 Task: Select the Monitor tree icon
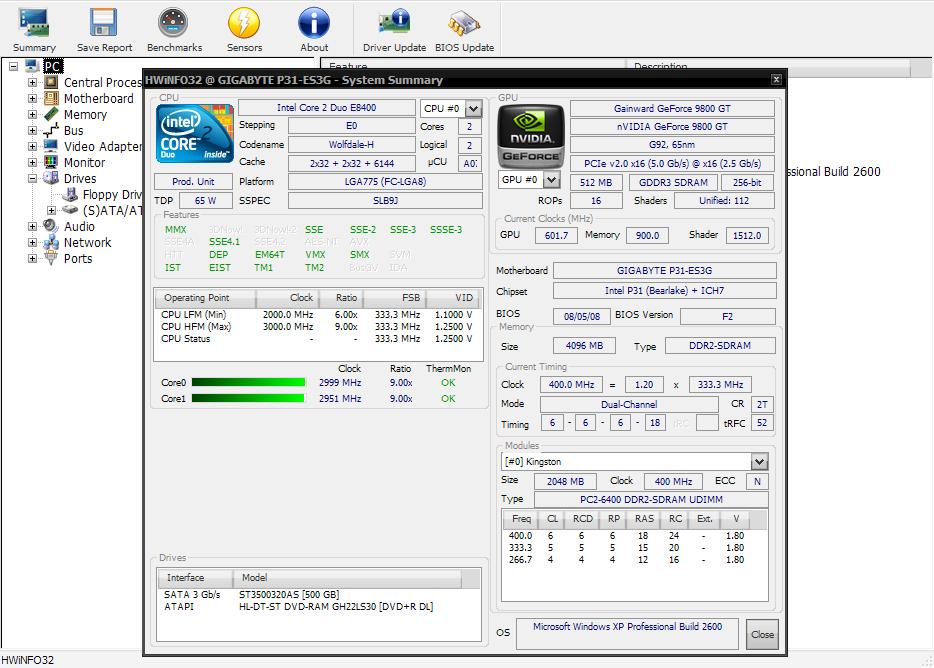pyautogui.click(x=51, y=162)
